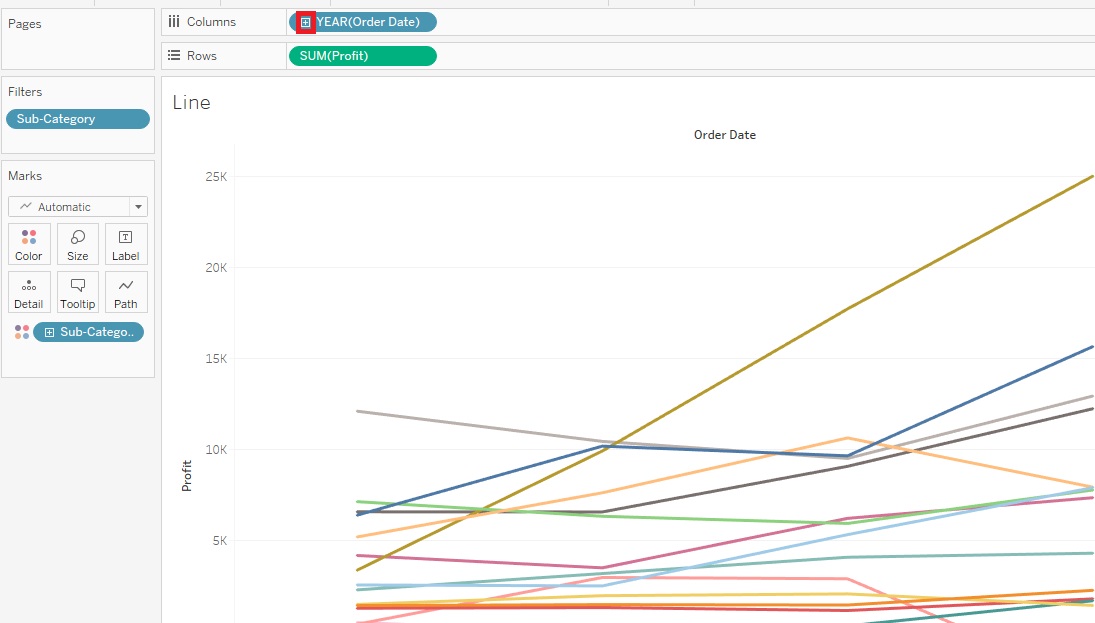The height and width of the screenshot is (623, 1095).
Task: Click the Pages shelf label
Action: (24, 24)
